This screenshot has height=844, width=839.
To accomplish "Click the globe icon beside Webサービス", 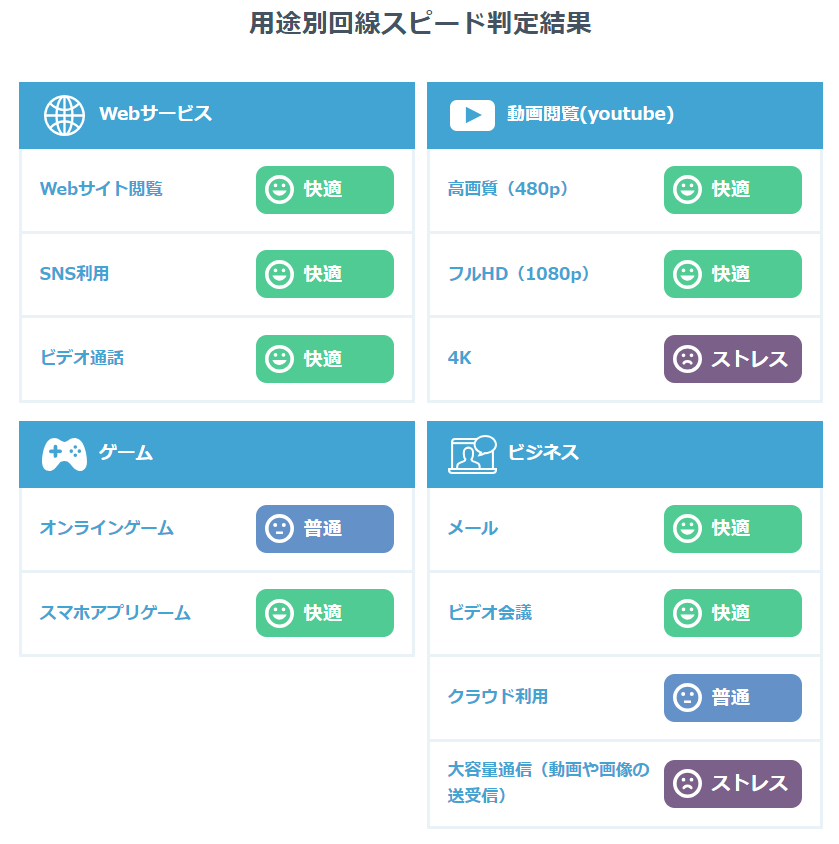I will (64, 116).
